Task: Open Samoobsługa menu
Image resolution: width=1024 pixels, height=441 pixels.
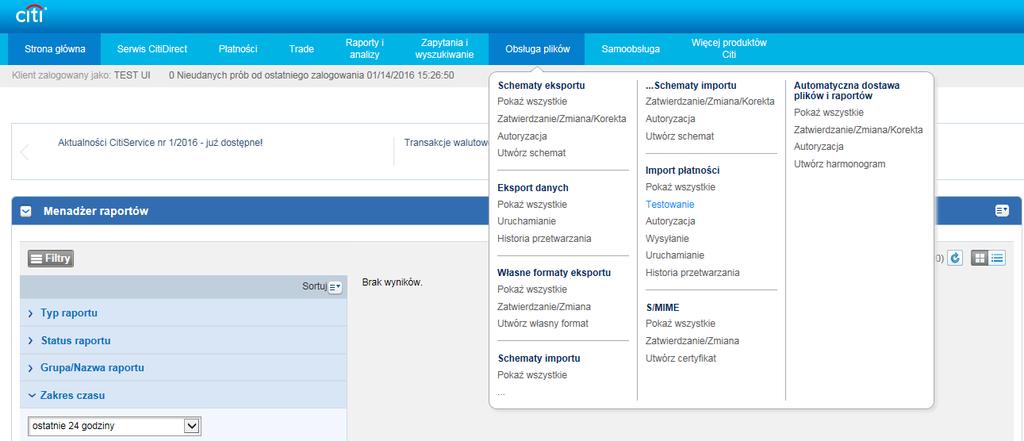Action: (x=630, y=49)
